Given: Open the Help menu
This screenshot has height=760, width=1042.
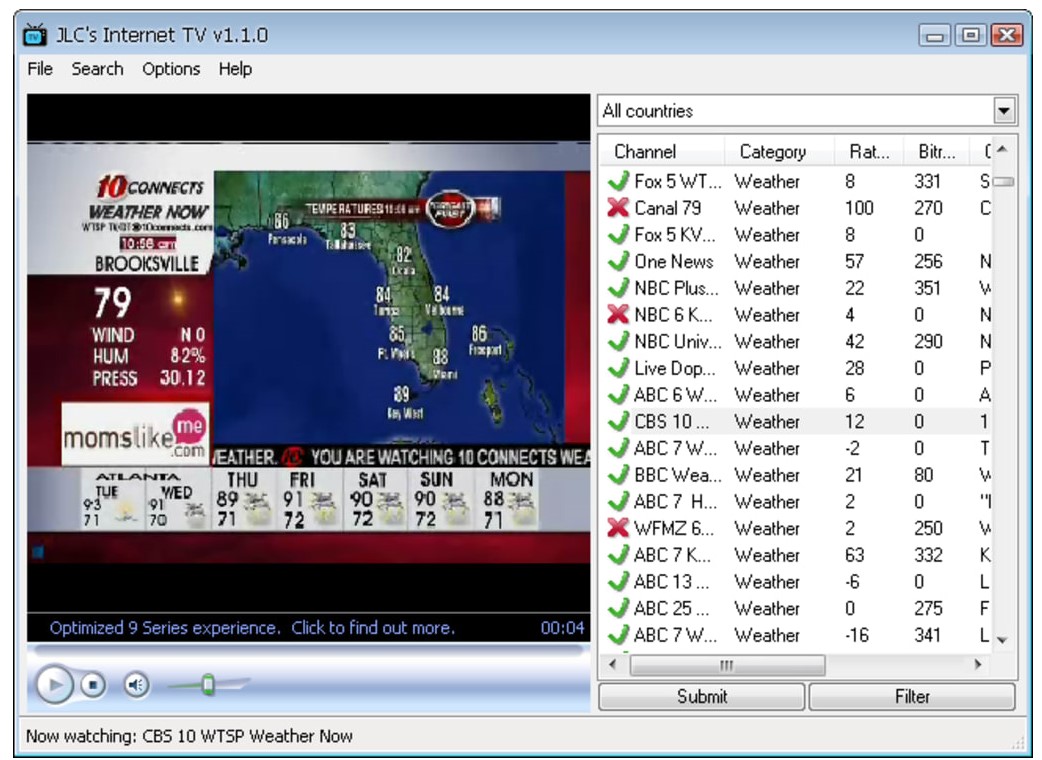Looking at the screenshot, I should (235, 68).
